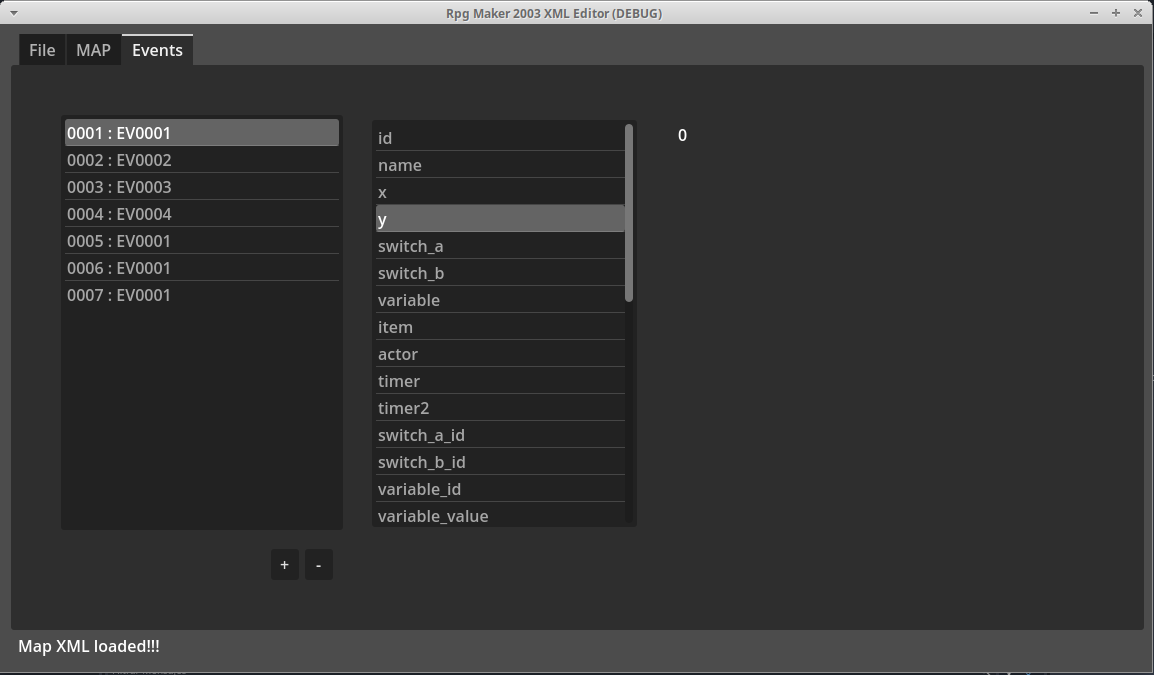Pick the switch_a property

coord(500,246)
